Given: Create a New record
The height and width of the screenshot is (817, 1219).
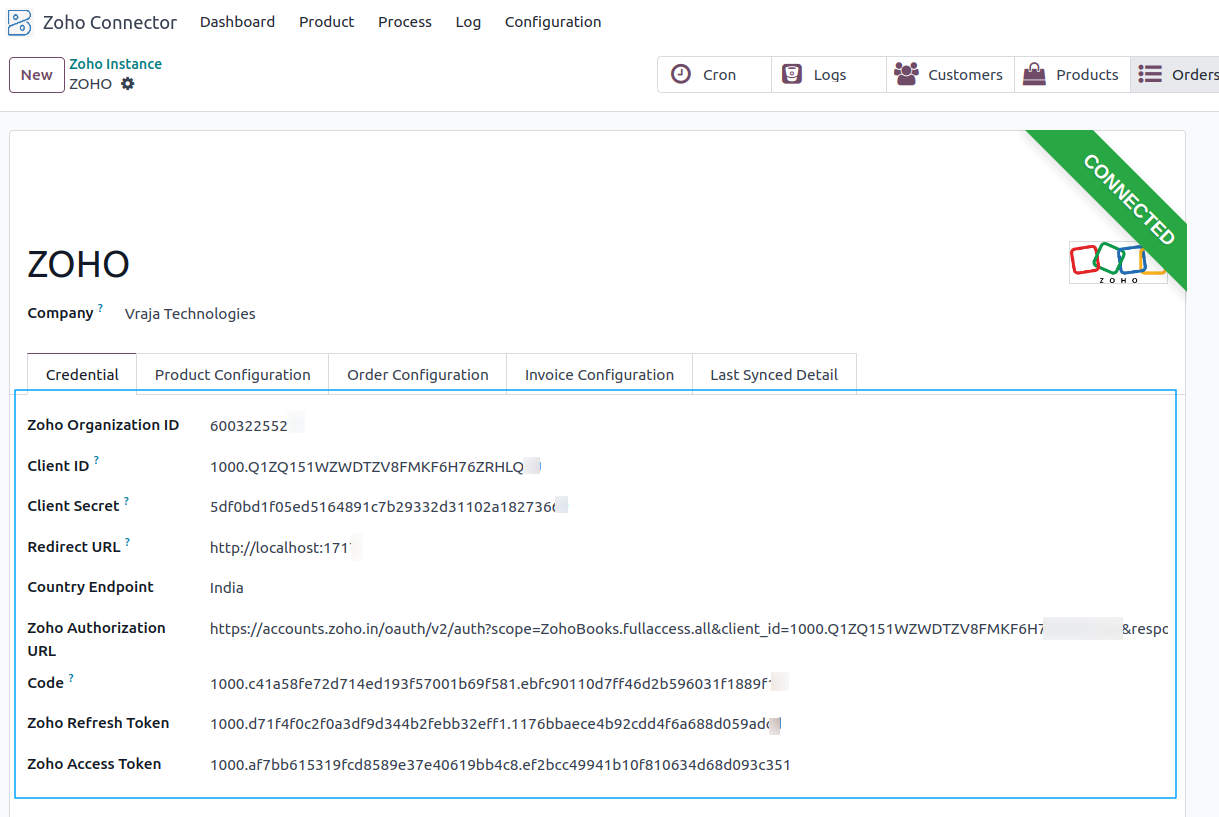Looking at the screenshot, I should (37, 75).
